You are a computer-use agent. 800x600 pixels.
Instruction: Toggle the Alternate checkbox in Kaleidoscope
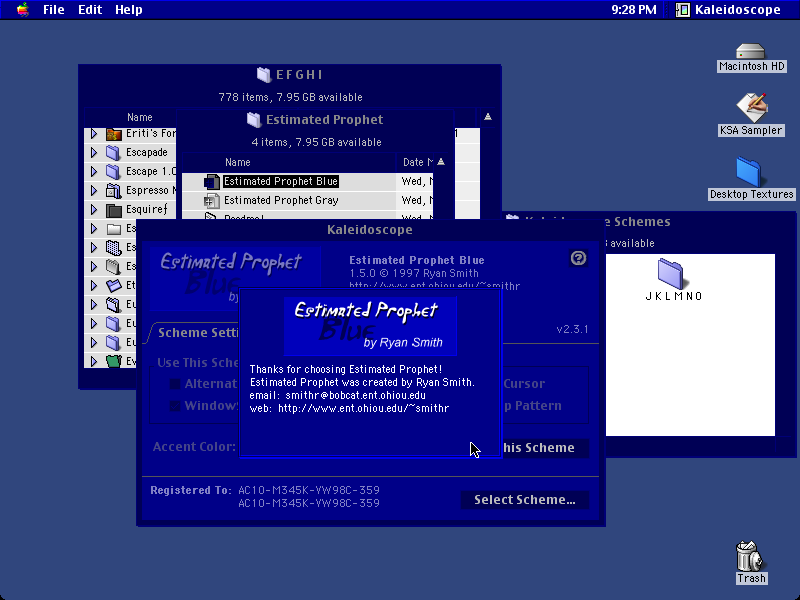[174, 384]
